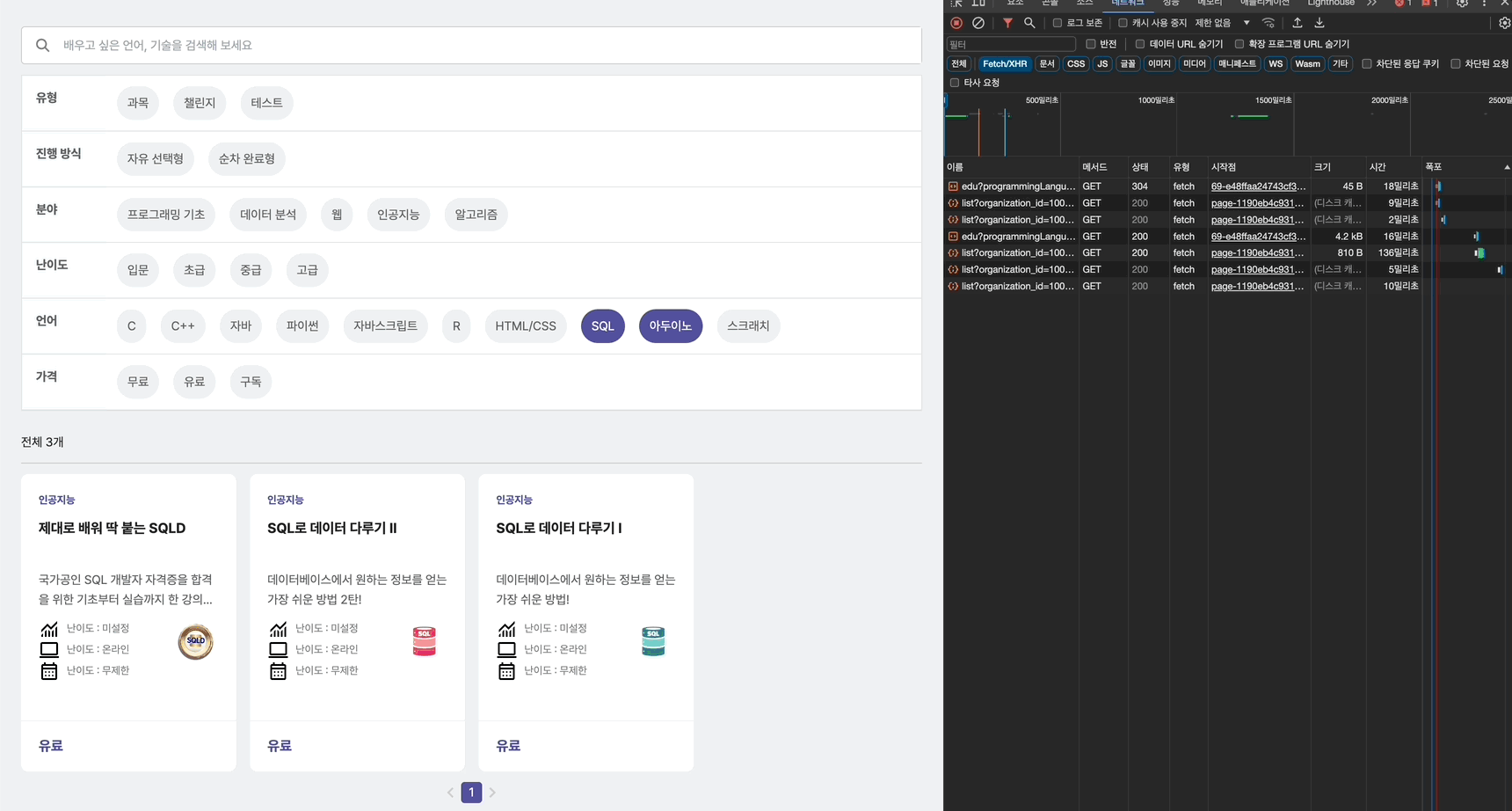
Task: Click the red SQL database icon
Action: point(425,641)
